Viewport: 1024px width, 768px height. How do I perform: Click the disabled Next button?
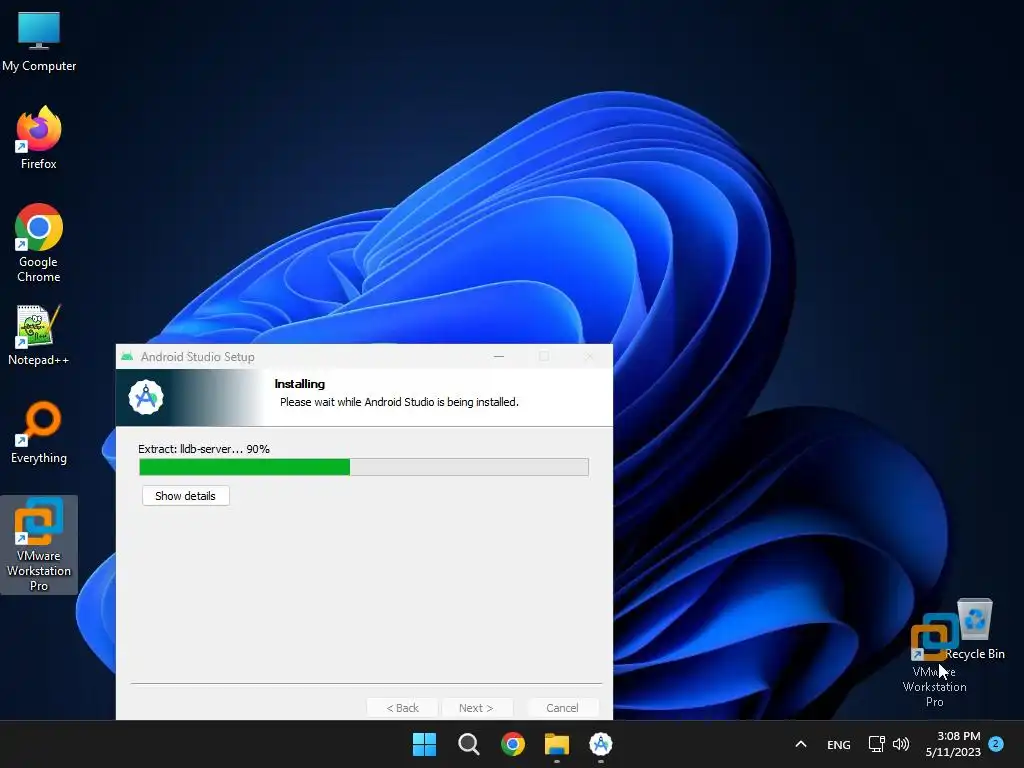(x=476, y=708)
